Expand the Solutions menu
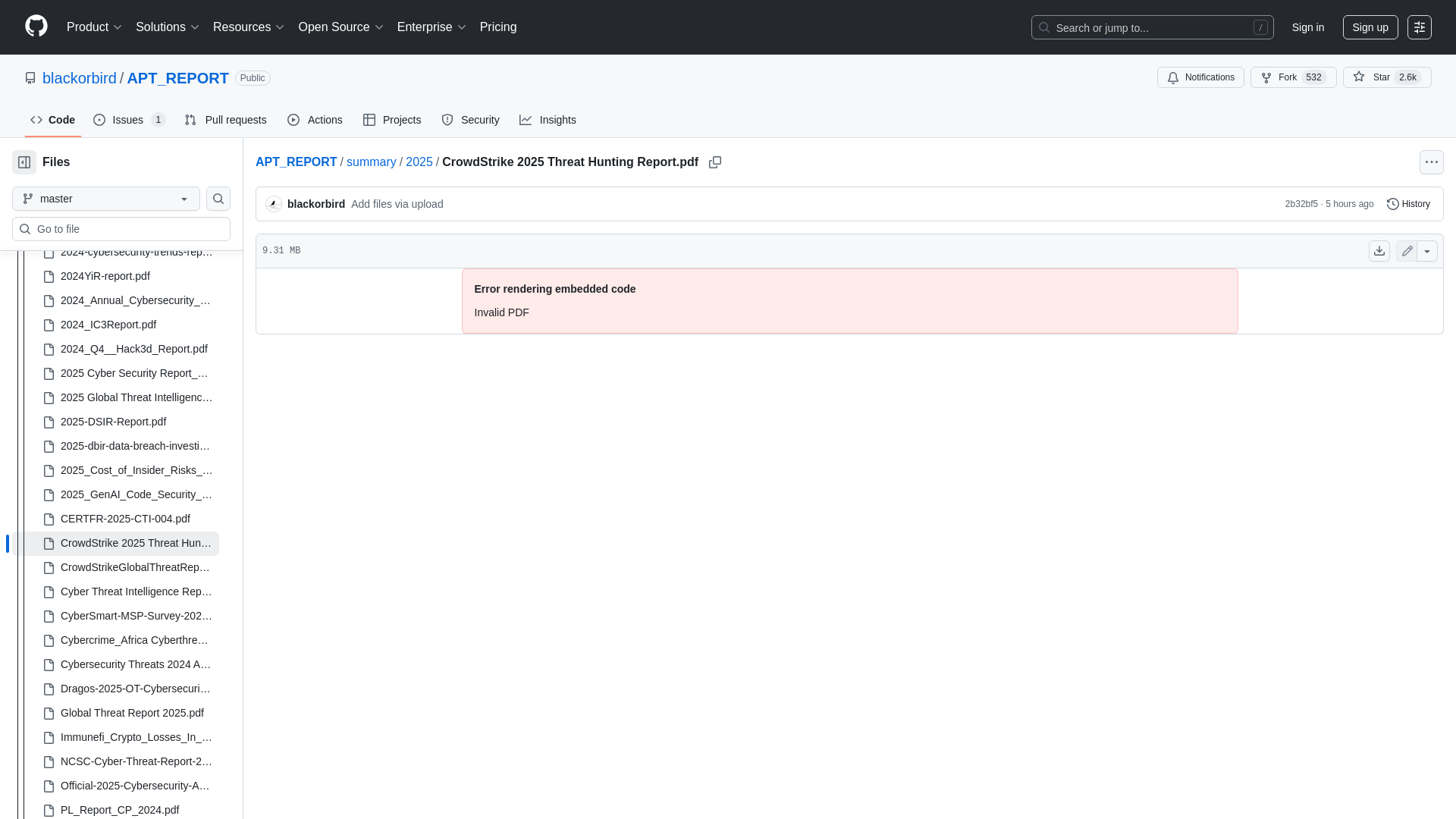Viewport: 1456px width, 819px height. 168,27
